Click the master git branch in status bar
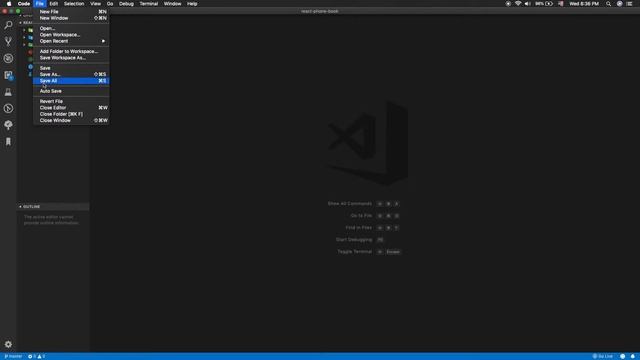The height and width of the screenshot is (360, 640). click(x=13, y=356)
